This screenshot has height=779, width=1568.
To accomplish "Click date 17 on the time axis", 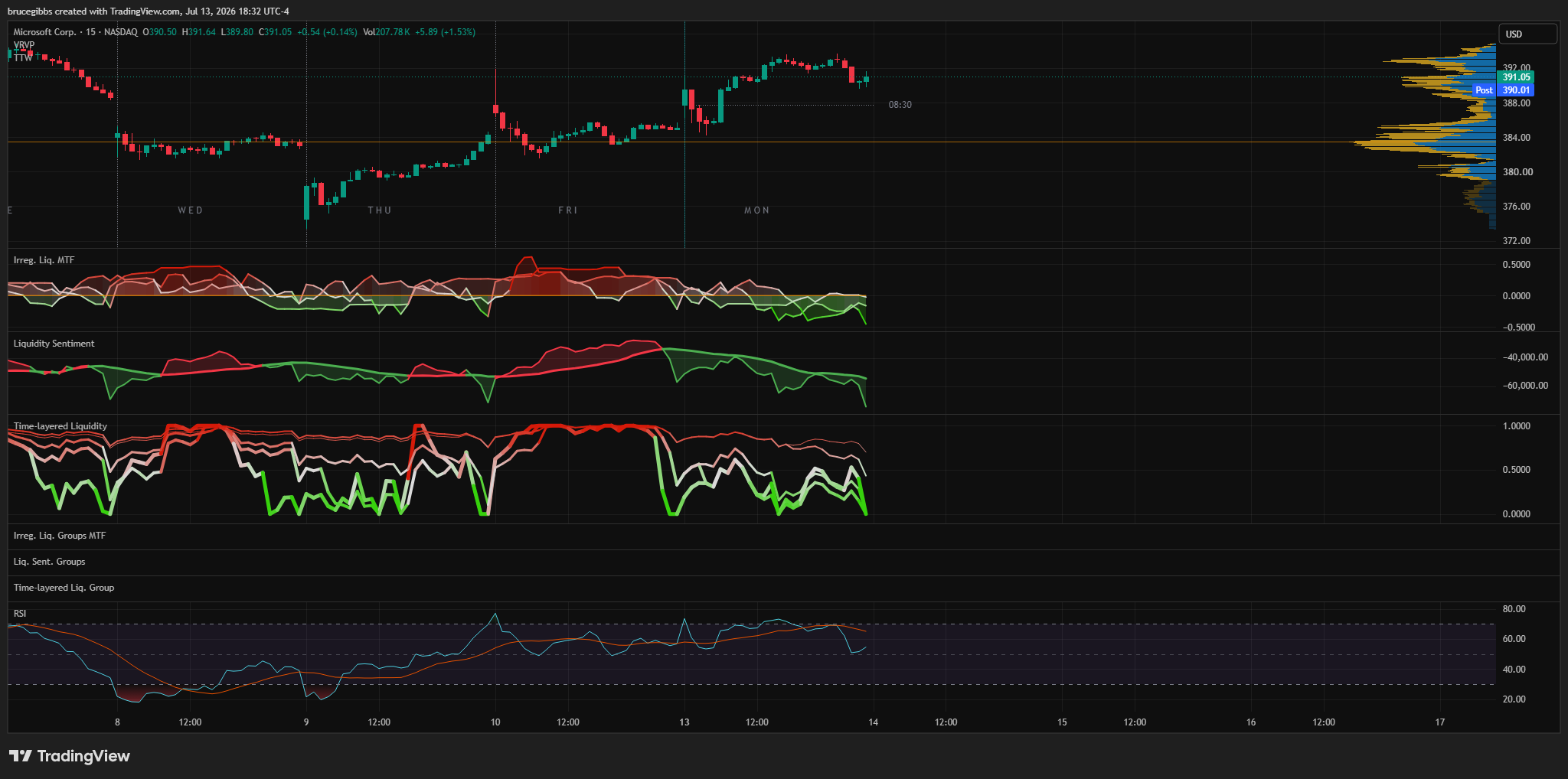I will pos(1440,722).
